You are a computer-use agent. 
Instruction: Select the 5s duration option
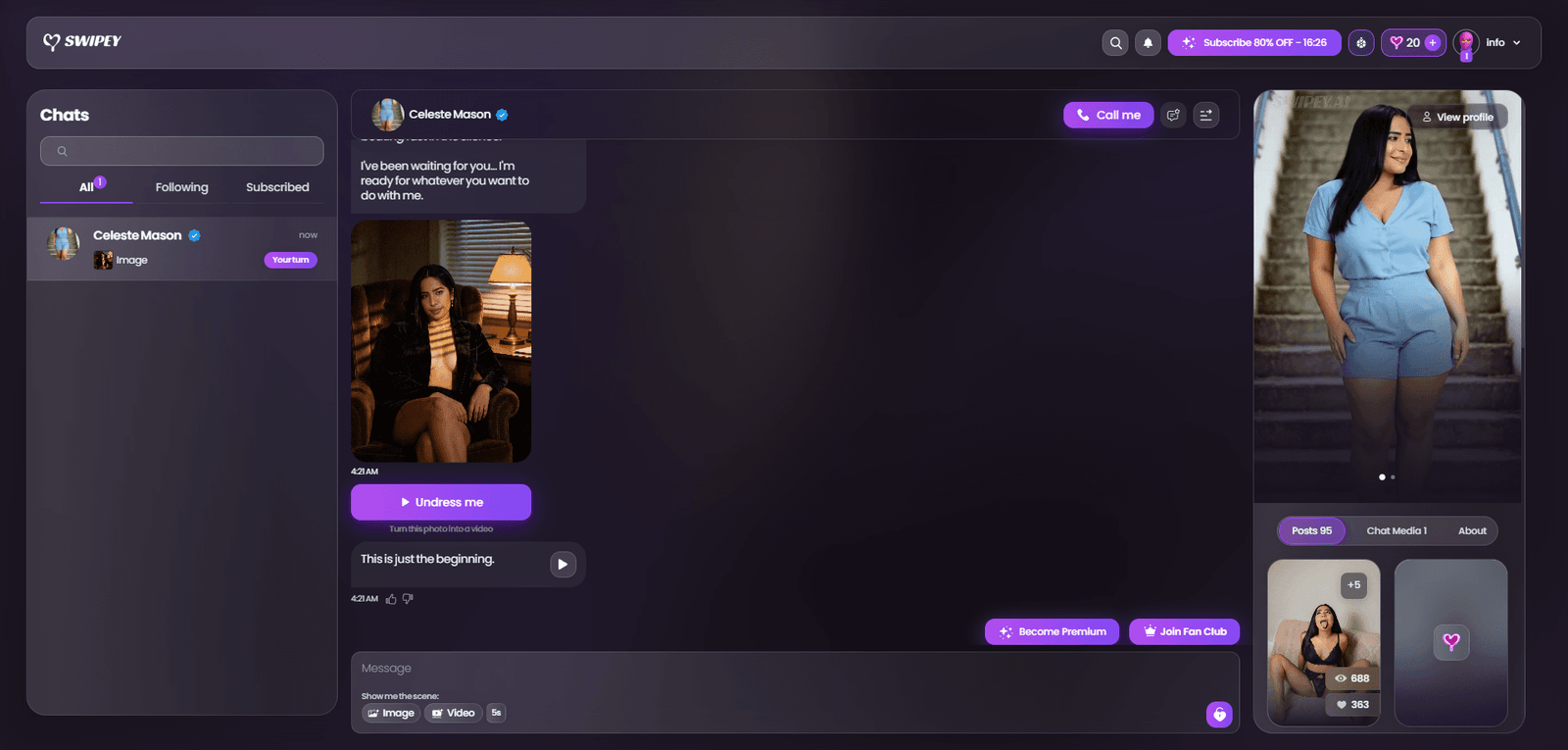tap(496, 714)
